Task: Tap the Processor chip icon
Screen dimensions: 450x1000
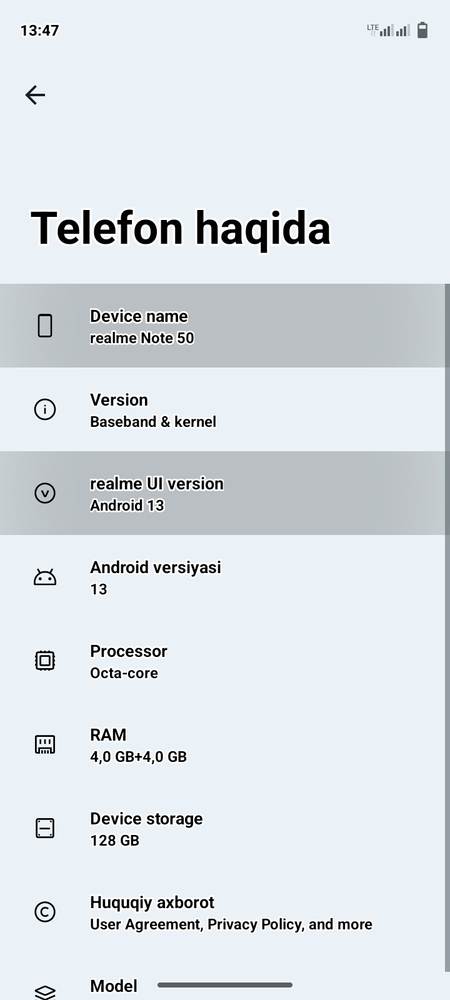Action: [x=45, y=661]
